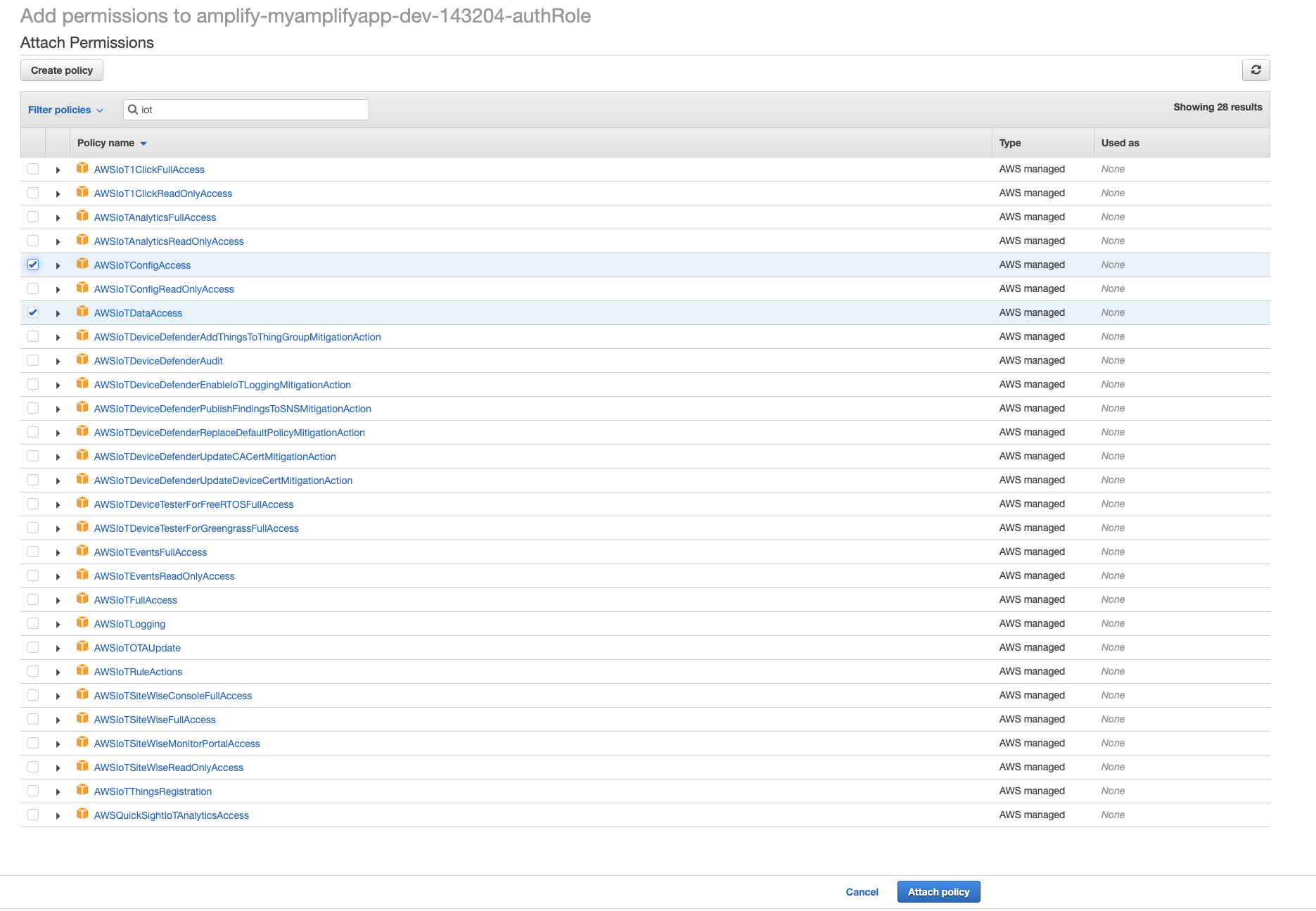Expand the AWSIoTSiteWiseFullAccess row arrow
1316x911 pixels.
(x=58, y=720)
